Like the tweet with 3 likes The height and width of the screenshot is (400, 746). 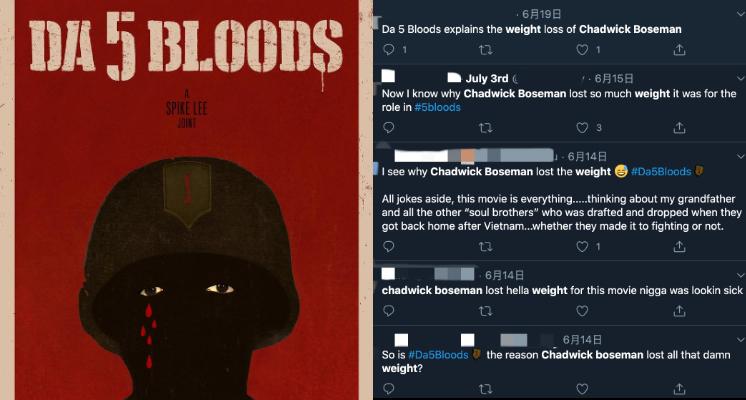582,127
